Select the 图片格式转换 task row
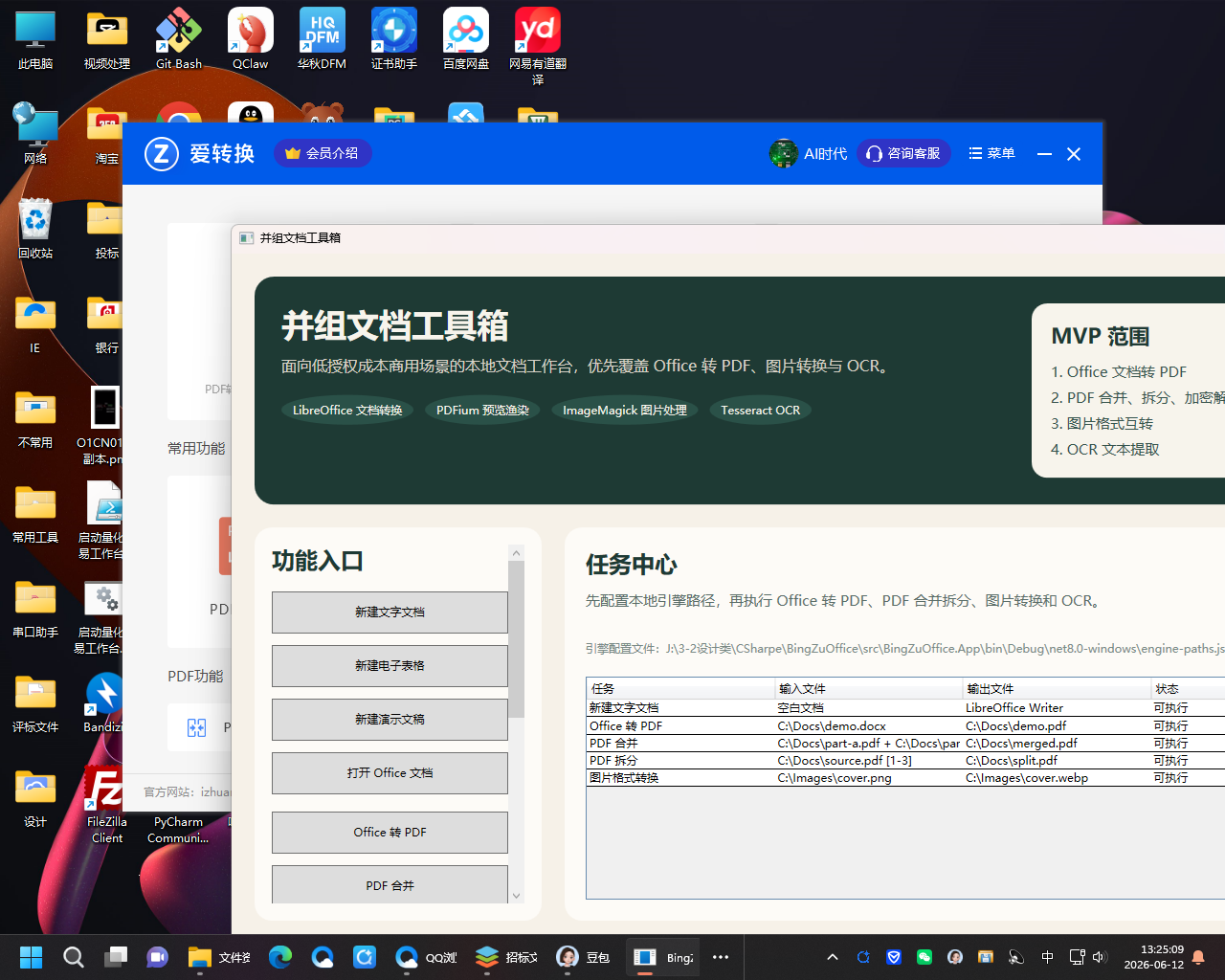 (905, 778)
